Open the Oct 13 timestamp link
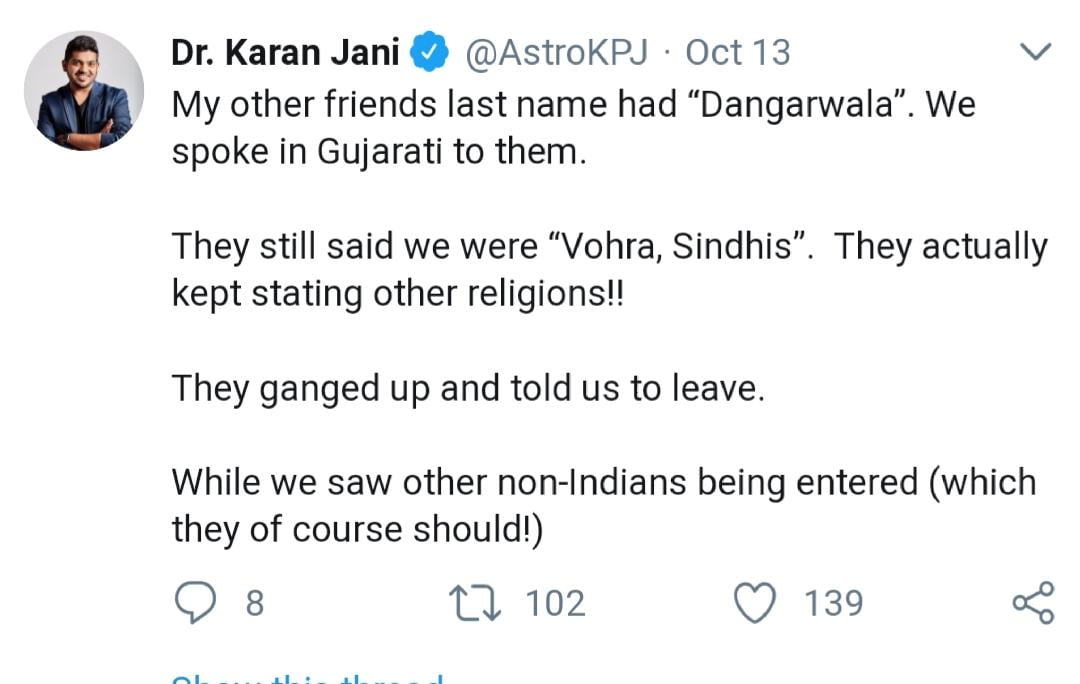This screenshot has width=1080, height=684. click(x=738, y=52)
